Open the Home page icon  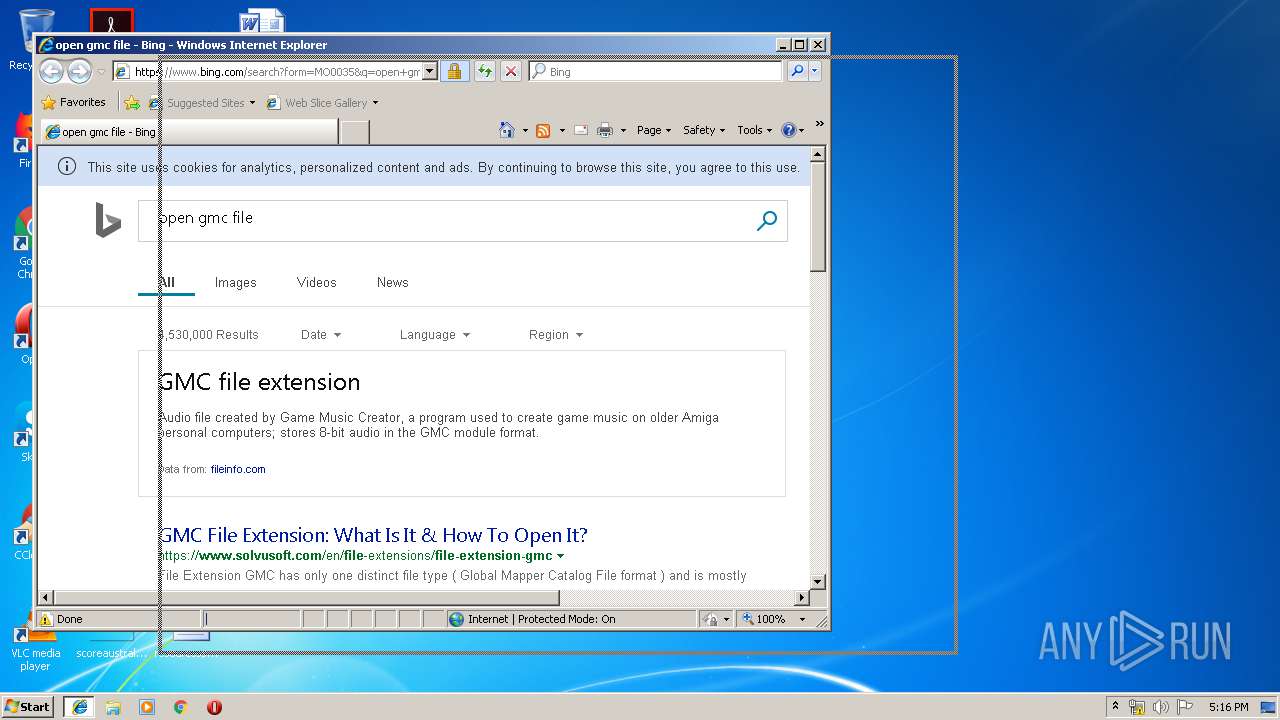point(507,130)
